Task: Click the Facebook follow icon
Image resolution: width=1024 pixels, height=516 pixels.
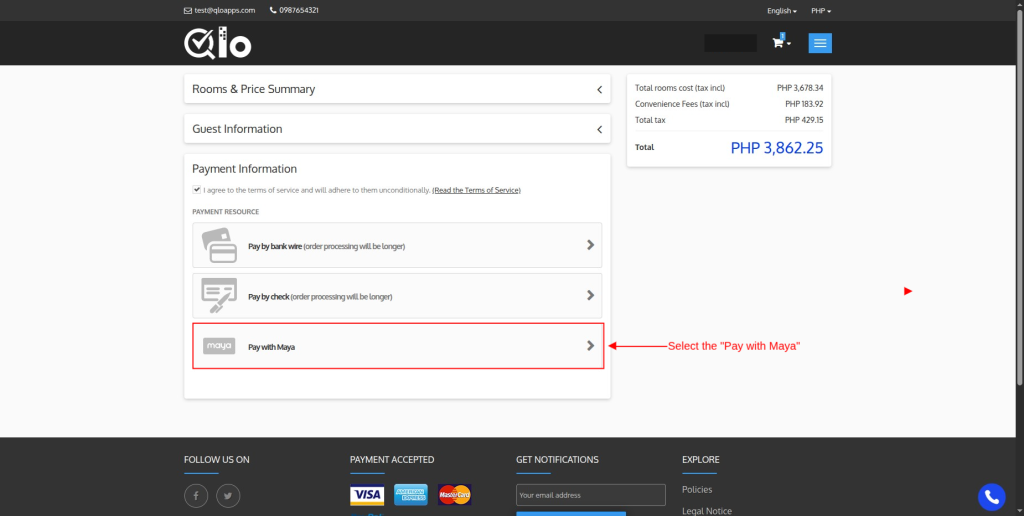Action: 196,495
